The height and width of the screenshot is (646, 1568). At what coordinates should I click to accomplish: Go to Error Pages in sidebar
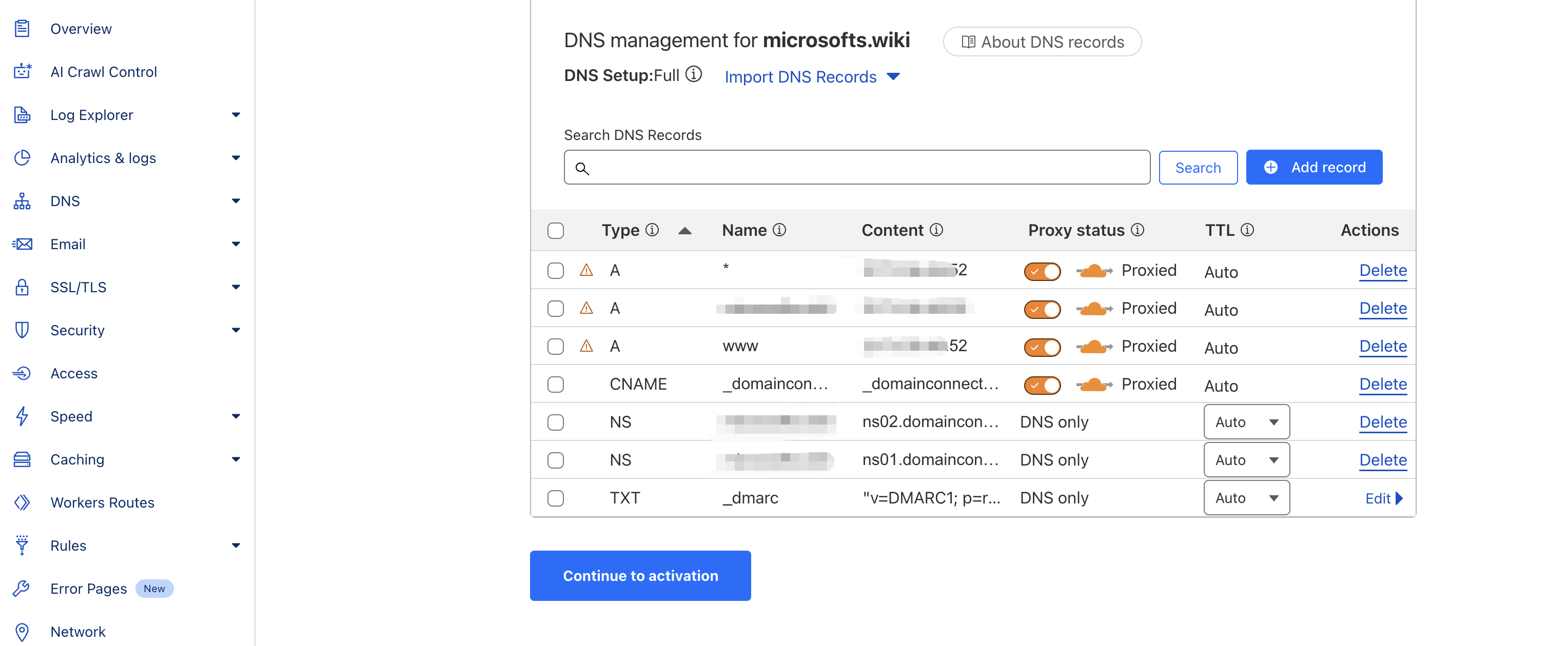[89, 588]
